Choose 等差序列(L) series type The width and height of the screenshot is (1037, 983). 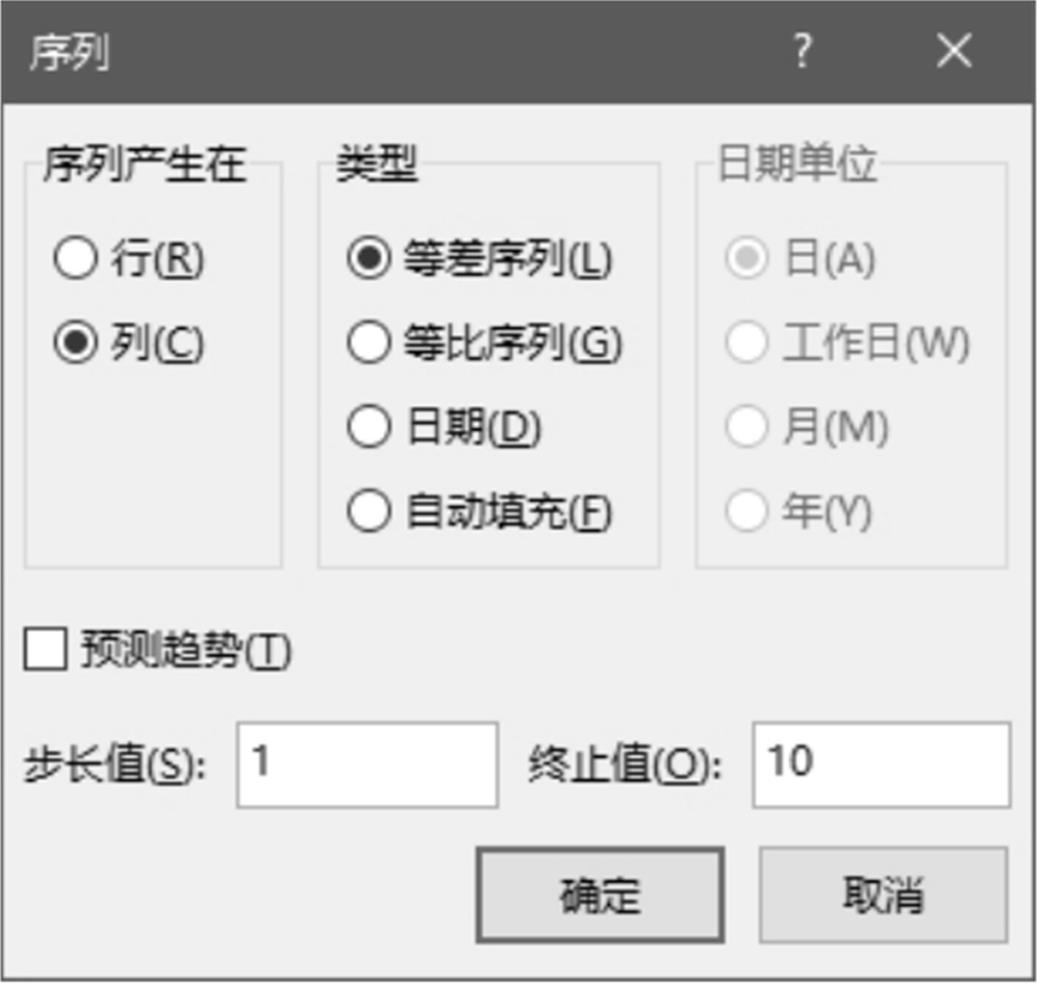(369, 259)
